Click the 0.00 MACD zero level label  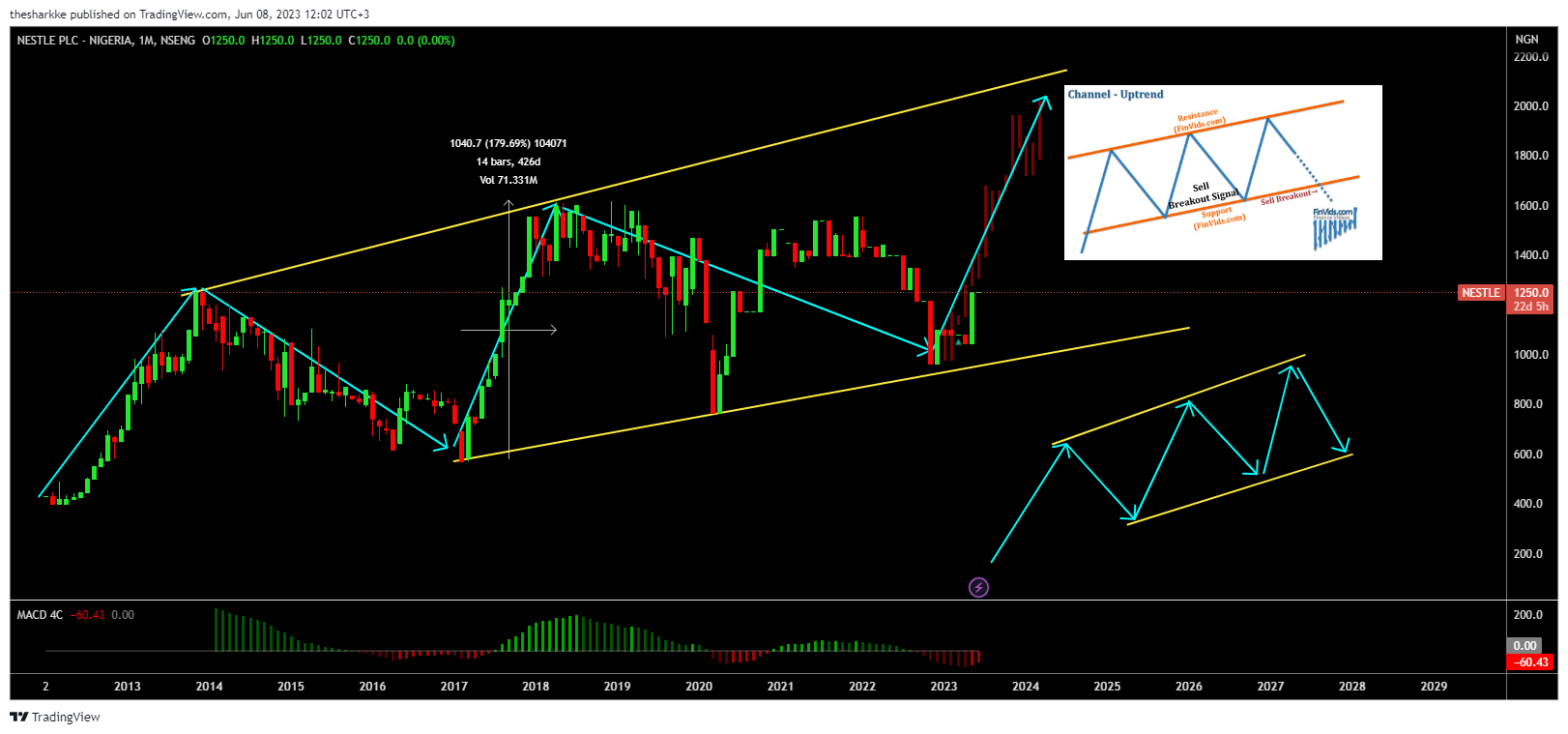(x=1525, y=646)
